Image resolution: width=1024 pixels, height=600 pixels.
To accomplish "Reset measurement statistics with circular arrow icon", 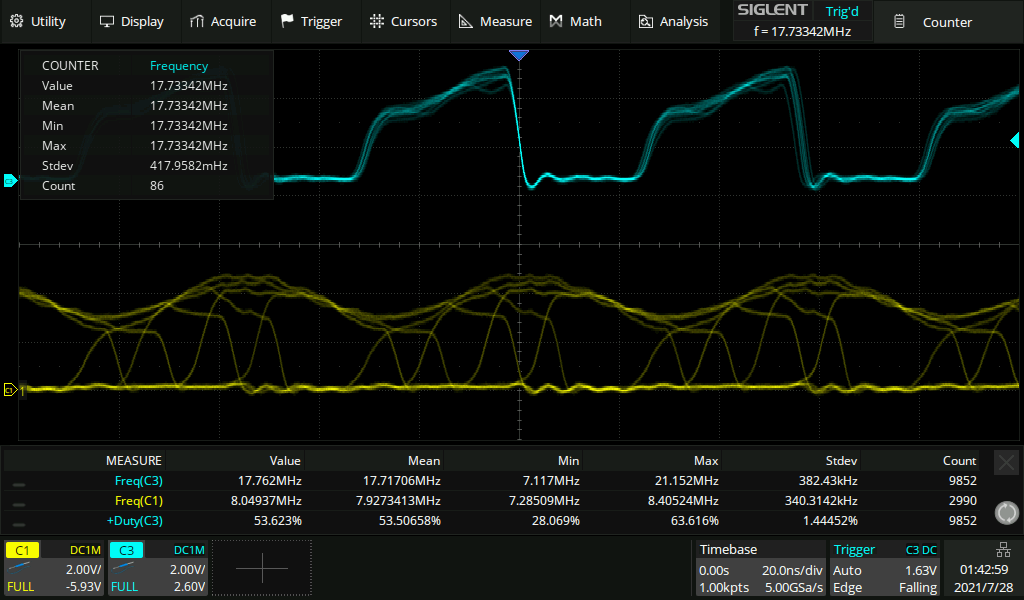I will point(1006,513).
